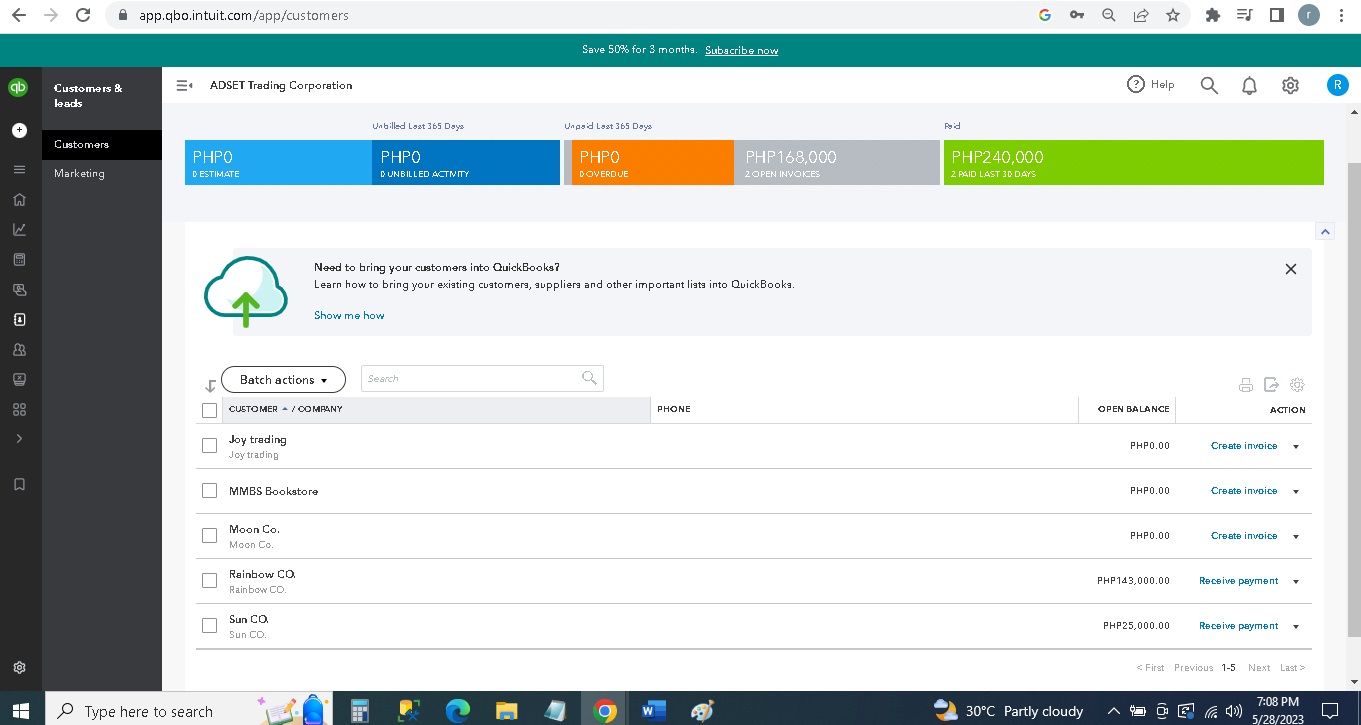Click the bookmark icon in left rail

click(x=19, y=484)
